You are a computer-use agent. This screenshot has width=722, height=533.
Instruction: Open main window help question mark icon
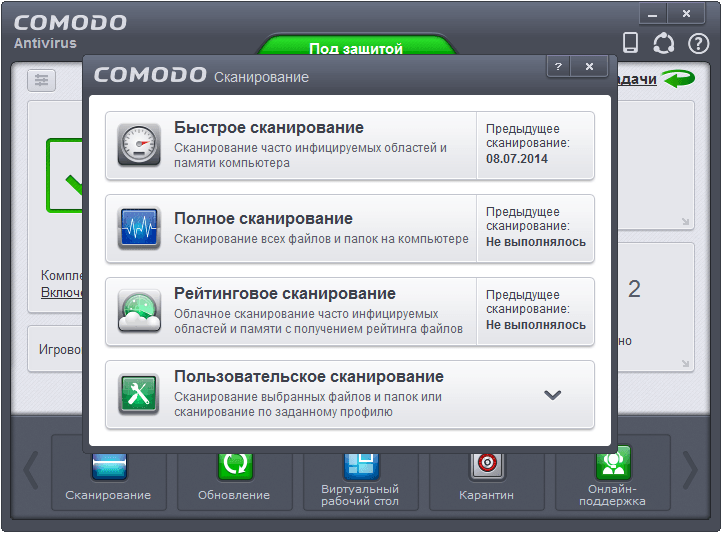[x=699, y=44]
